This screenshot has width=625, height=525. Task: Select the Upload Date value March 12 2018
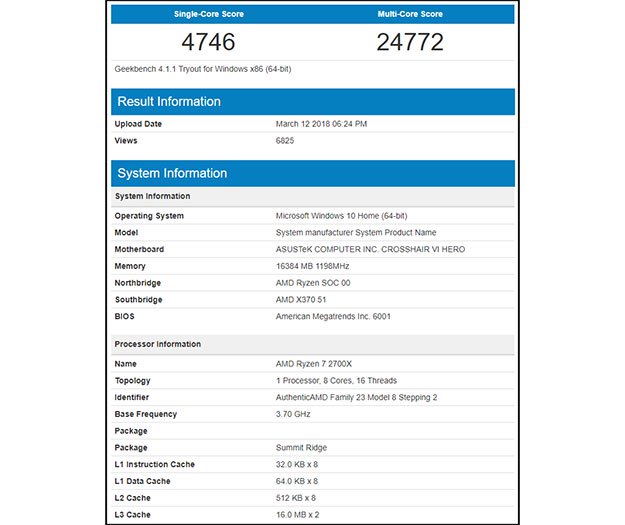[x=321, y=124]
